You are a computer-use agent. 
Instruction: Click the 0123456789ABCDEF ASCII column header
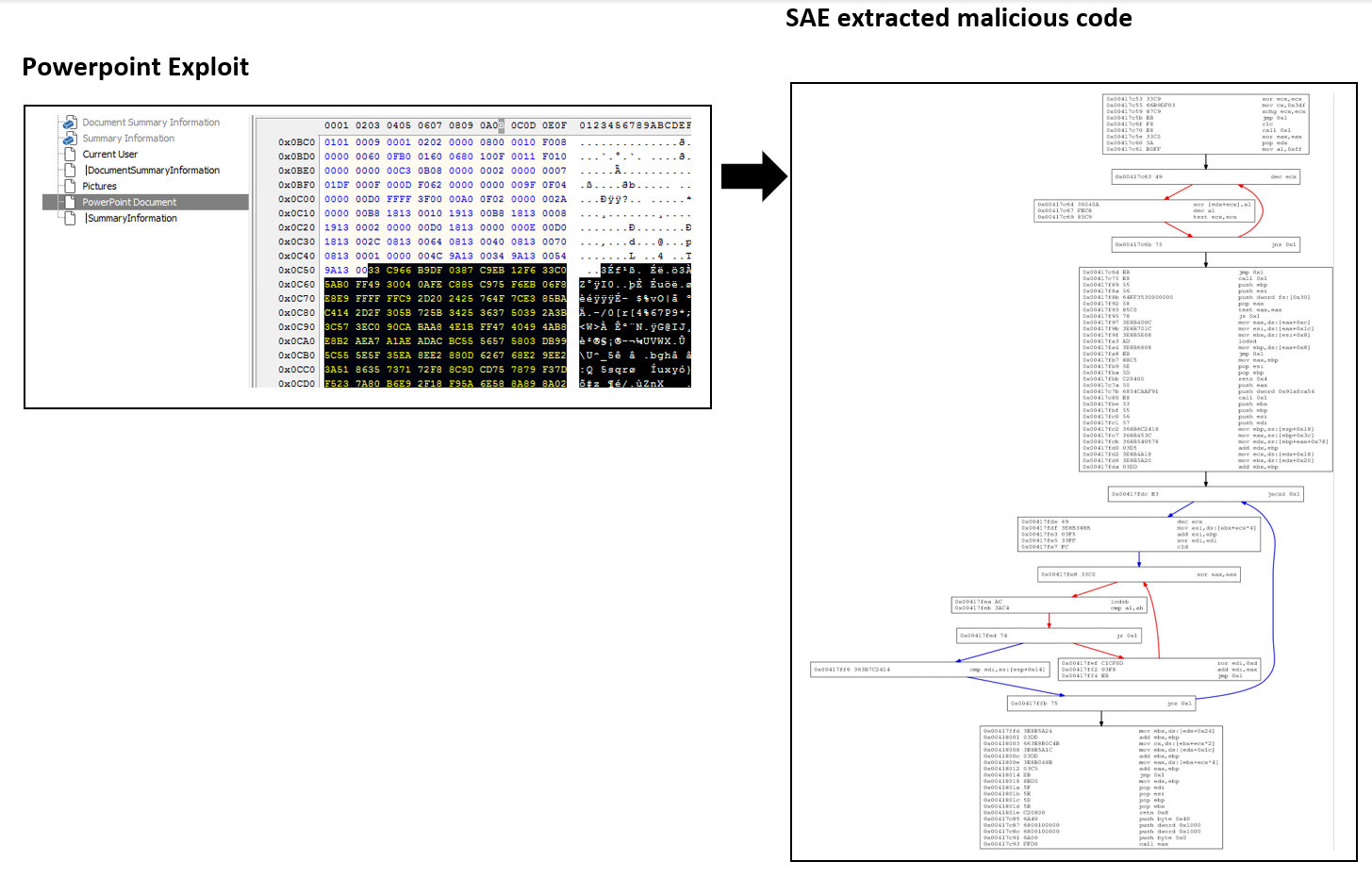pyautogui.click(x=635, y=125)
